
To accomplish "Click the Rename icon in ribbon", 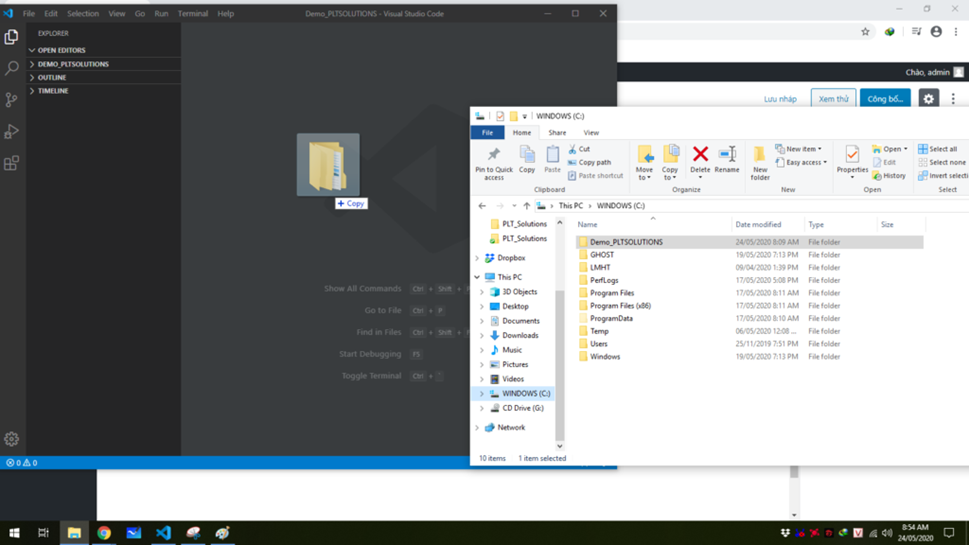I will (727, 160).
